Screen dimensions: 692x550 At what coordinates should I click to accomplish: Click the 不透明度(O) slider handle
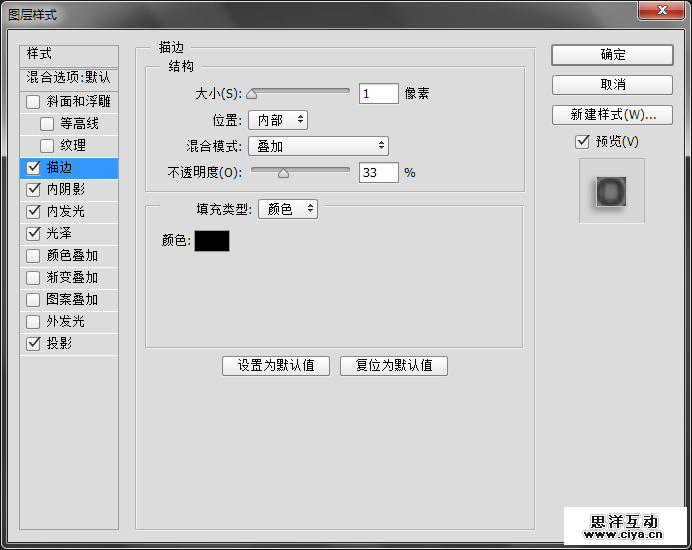(x=283, y=173)
